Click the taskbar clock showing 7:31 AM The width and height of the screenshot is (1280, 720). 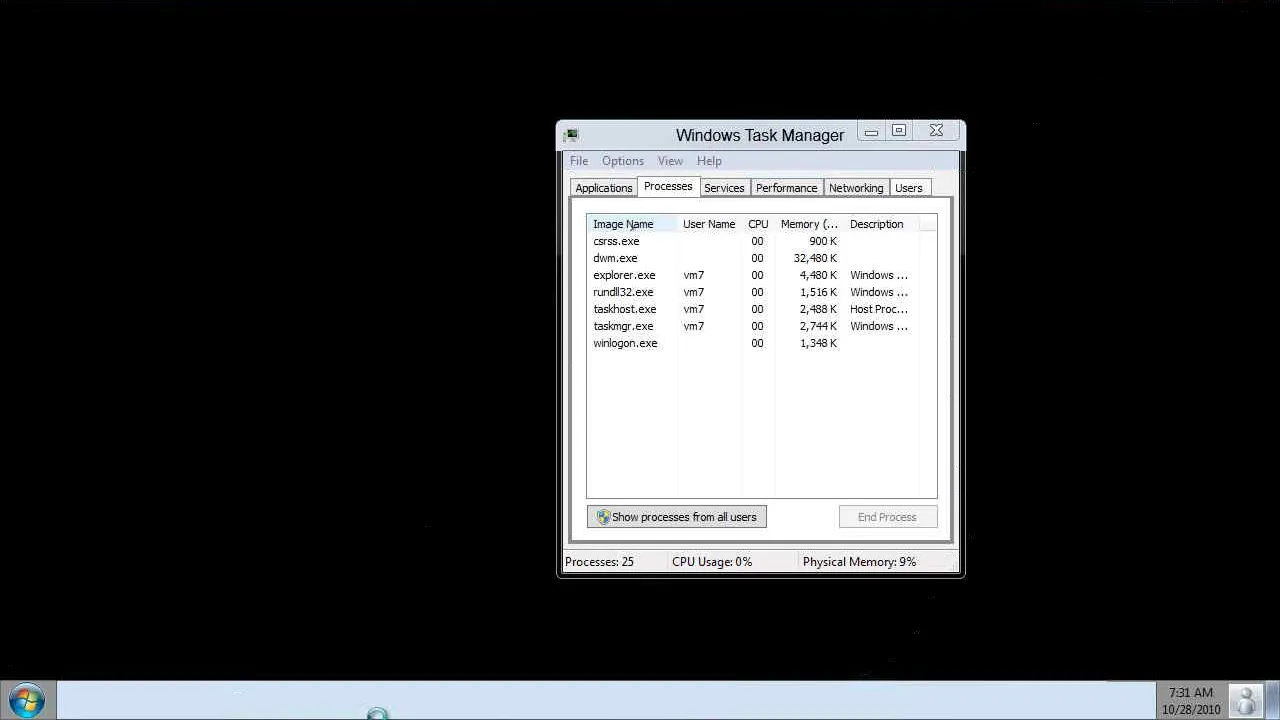pyautogui.click(x=1191, y=701)
